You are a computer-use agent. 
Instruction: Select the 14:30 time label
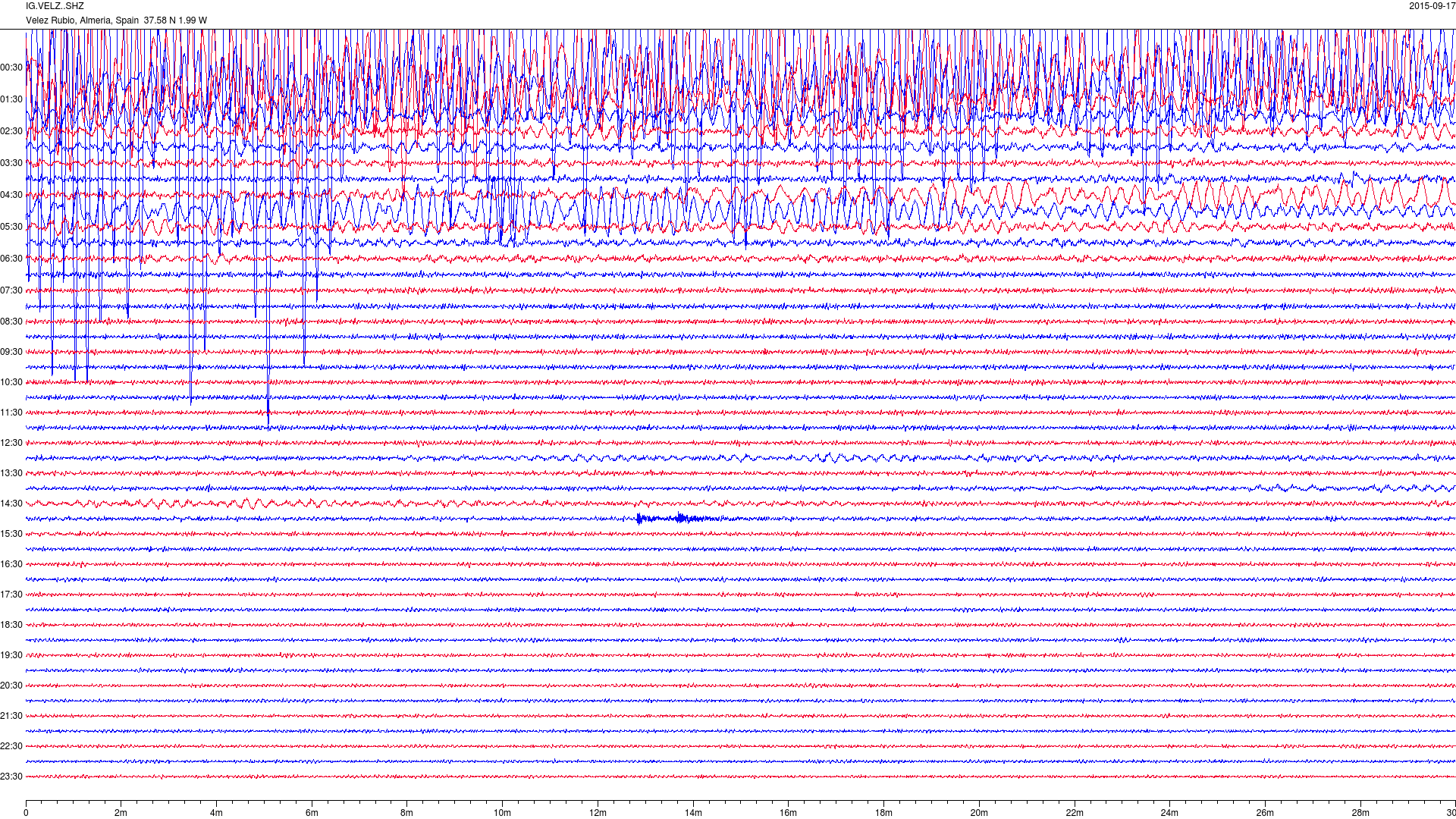(11, 504)
